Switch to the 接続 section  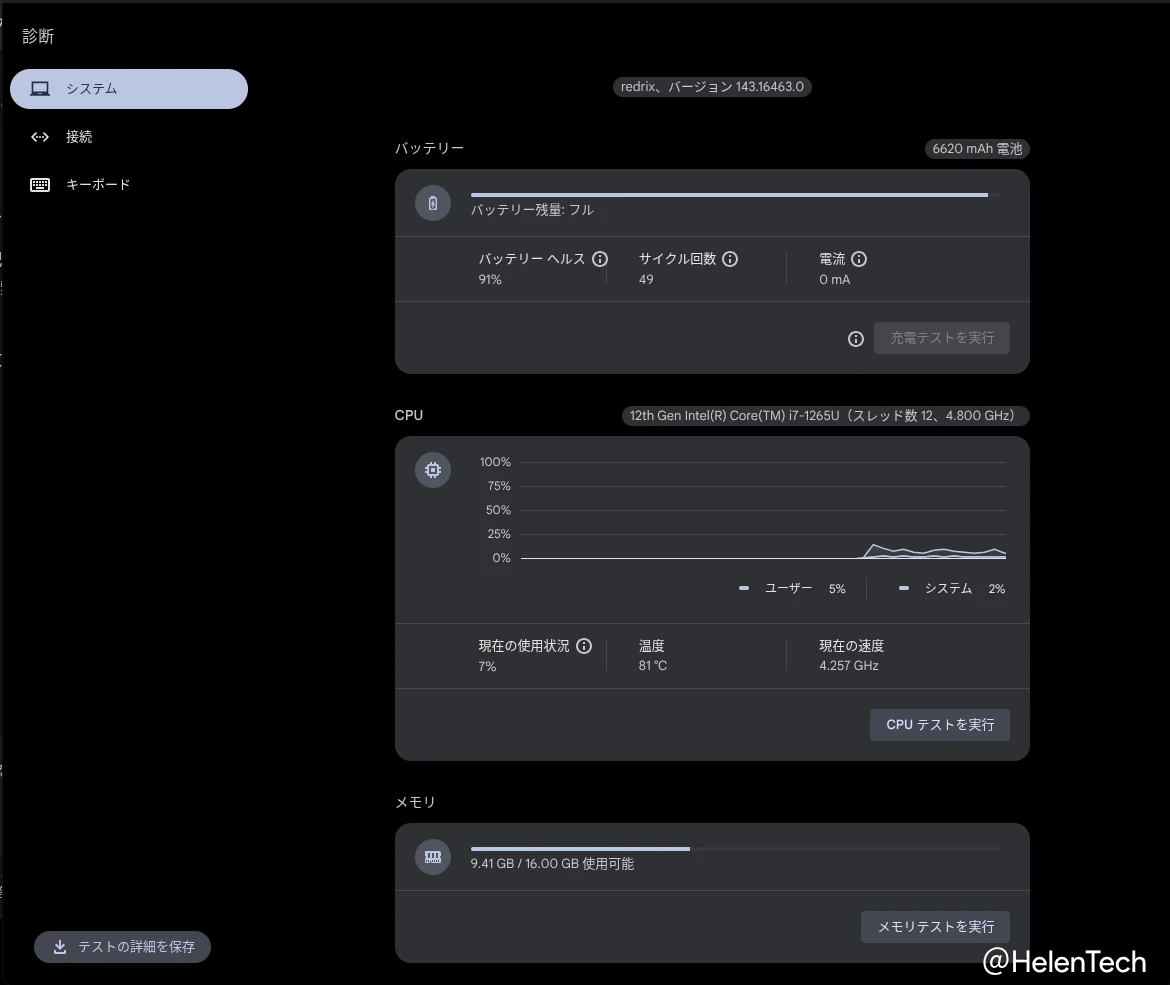(80, 136)
